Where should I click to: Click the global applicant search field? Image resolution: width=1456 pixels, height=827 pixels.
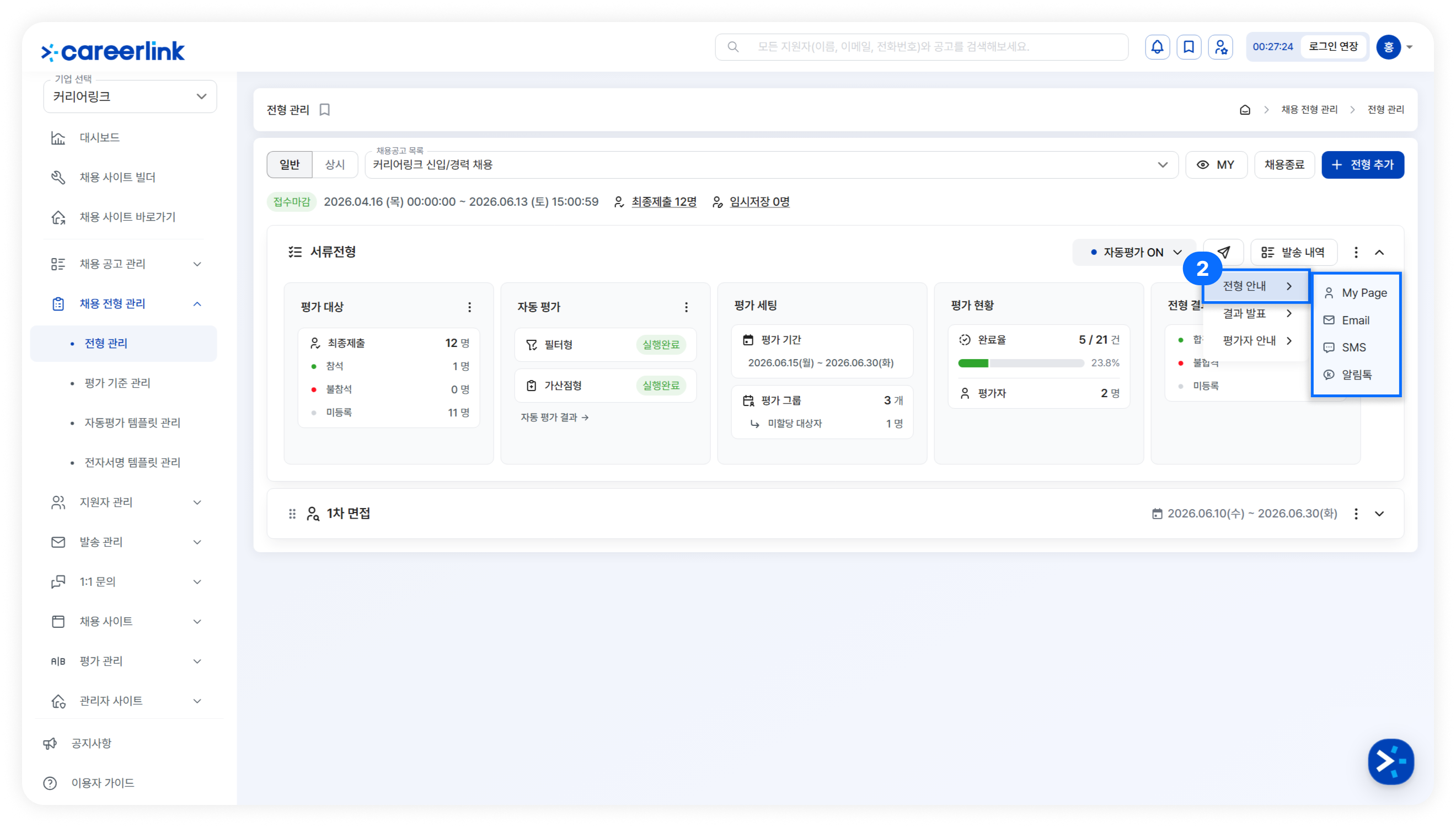click(x=921, y=46)
